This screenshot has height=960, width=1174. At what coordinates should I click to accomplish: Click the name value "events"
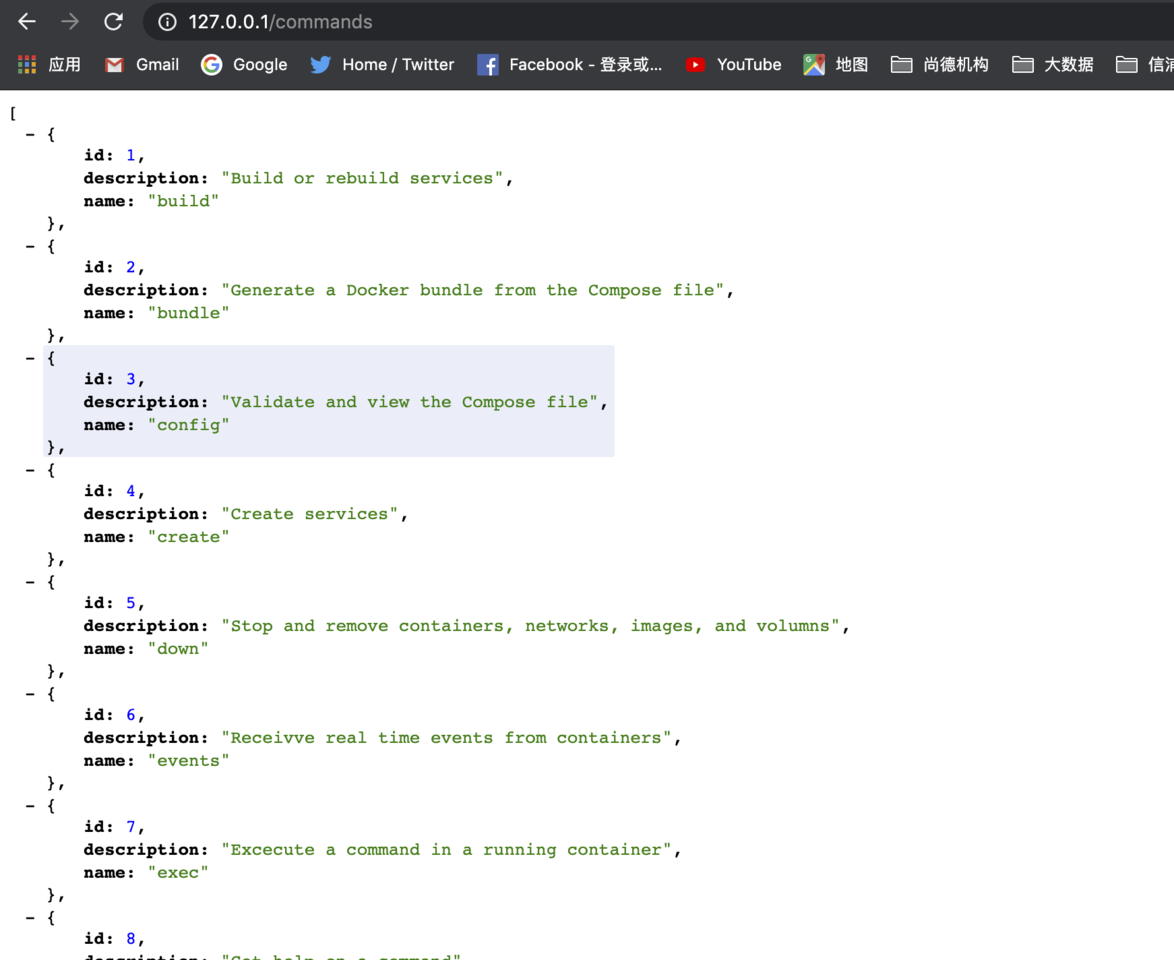click(x=189, y=761)
